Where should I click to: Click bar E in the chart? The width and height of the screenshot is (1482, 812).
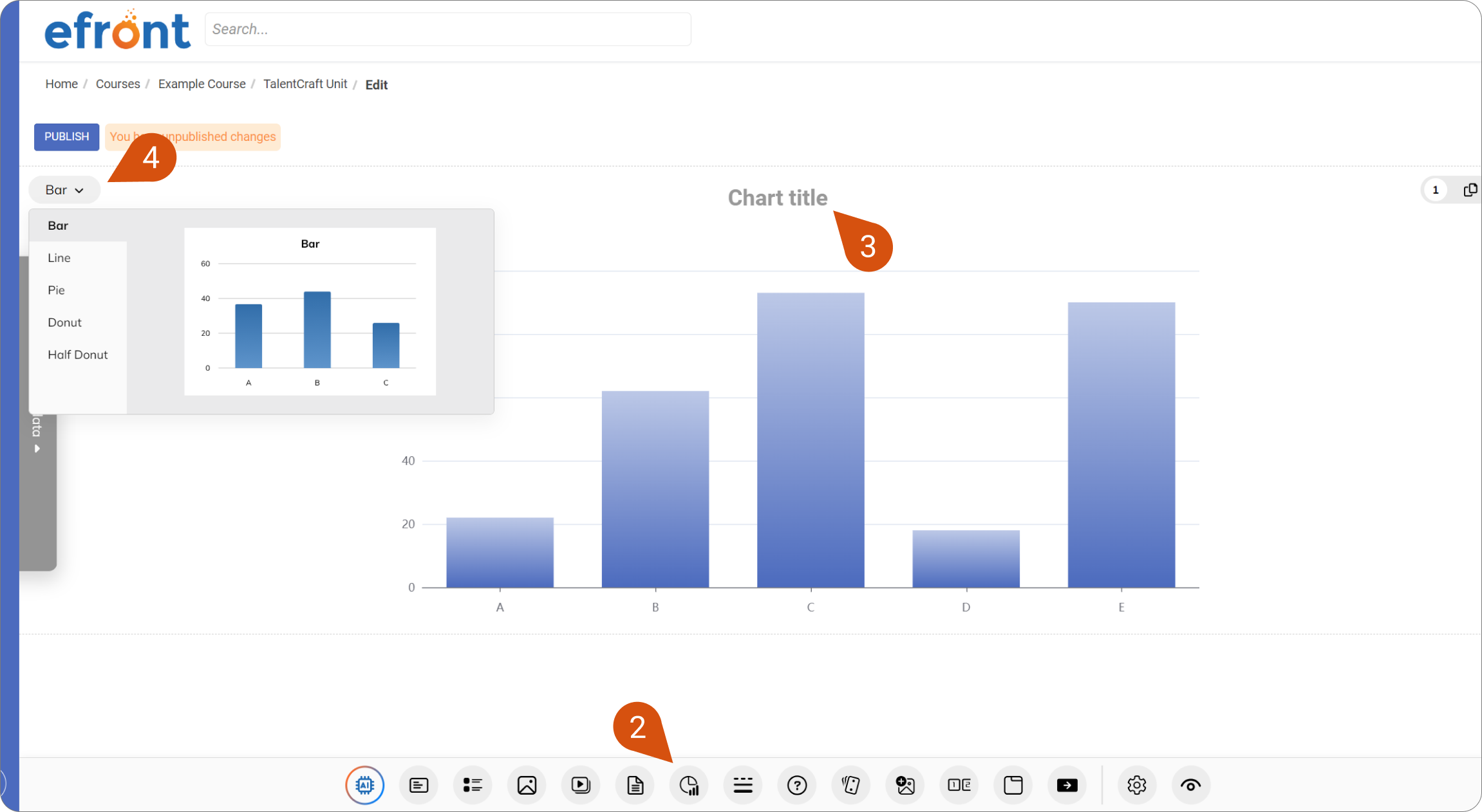(x=1121, y=445)
